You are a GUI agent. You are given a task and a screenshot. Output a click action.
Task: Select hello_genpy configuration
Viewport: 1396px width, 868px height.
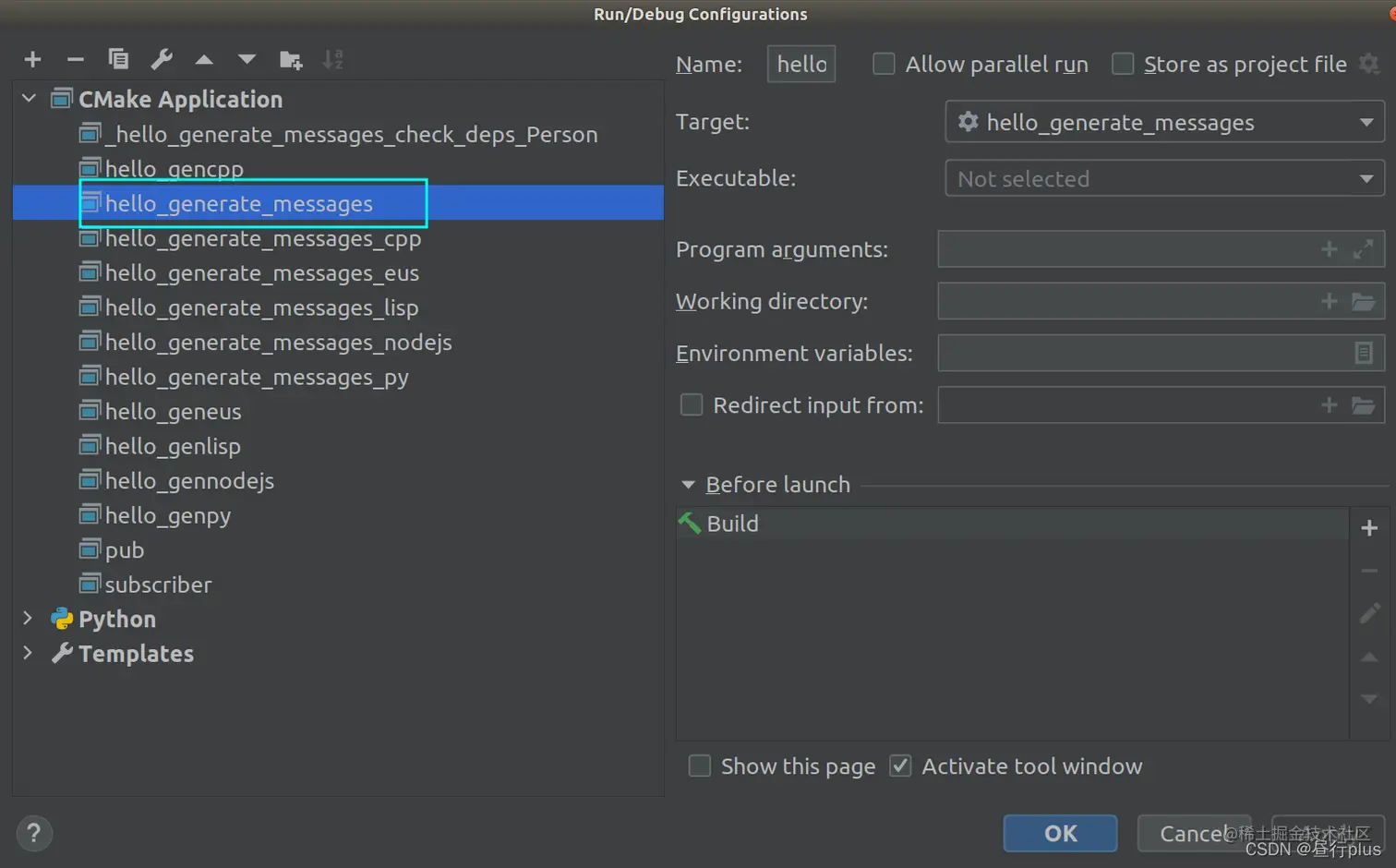point(168,515)
